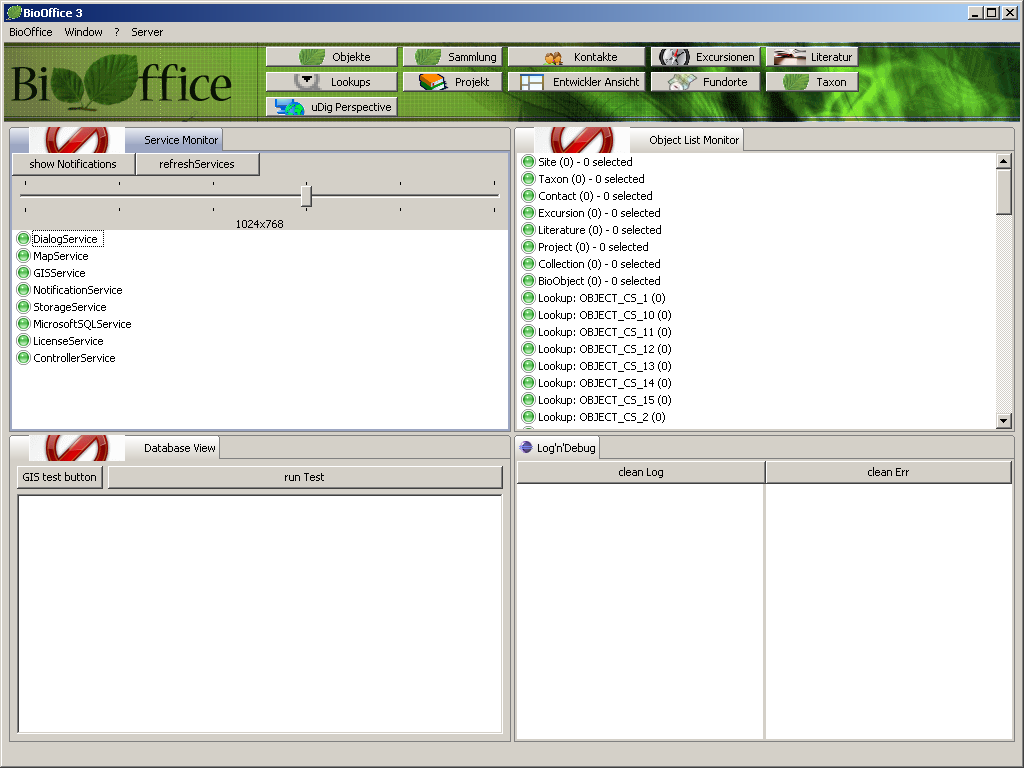Select 'Lookup: OBJECT_CS_12 (0)' row
The image size is (1024, 768).
tap(605, 349)
